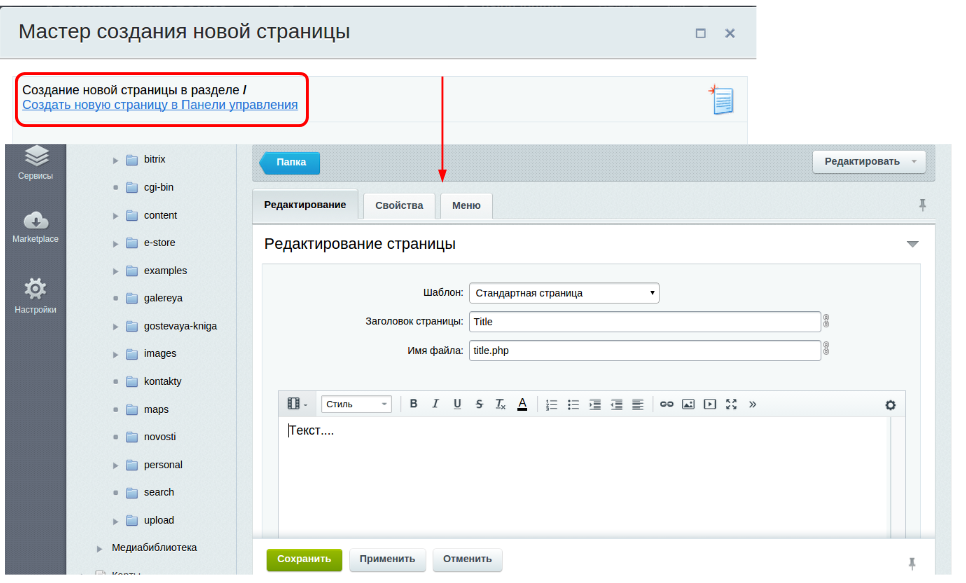Image resolution: width=966 pixels, height=583 pixels.
Task: Open Marketplace in the left sidebar
Action: click(x=35, y=227)
